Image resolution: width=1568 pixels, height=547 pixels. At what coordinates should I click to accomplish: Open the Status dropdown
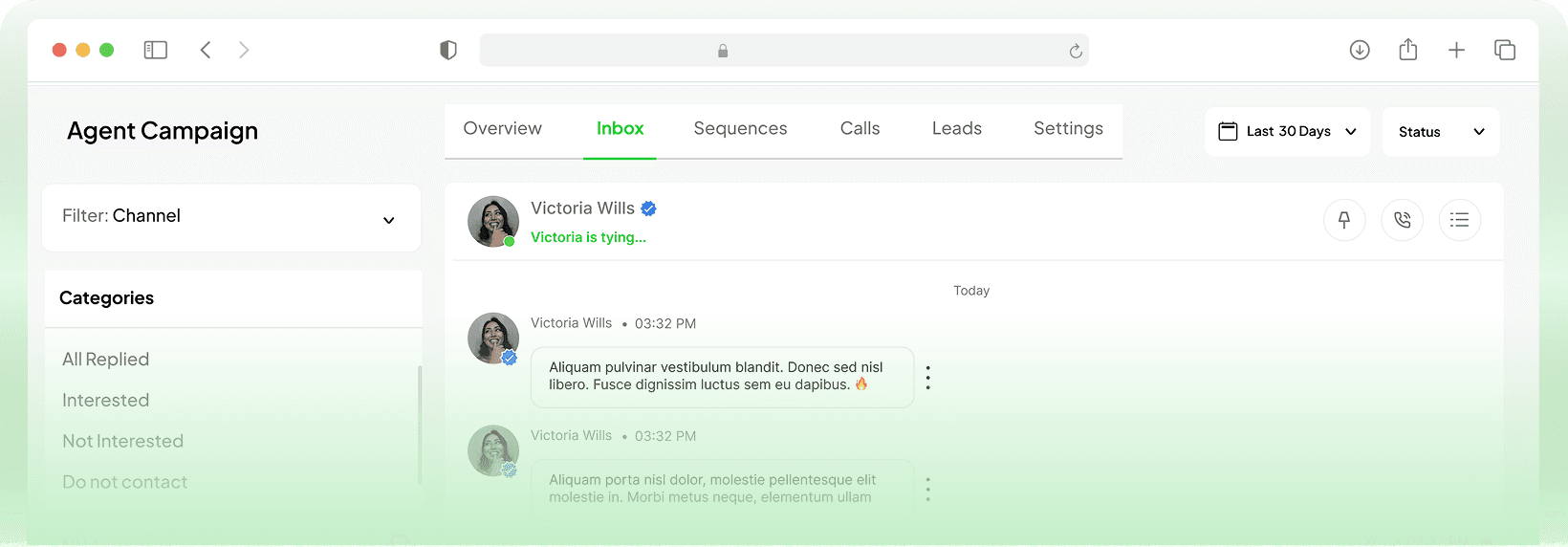1441,132
